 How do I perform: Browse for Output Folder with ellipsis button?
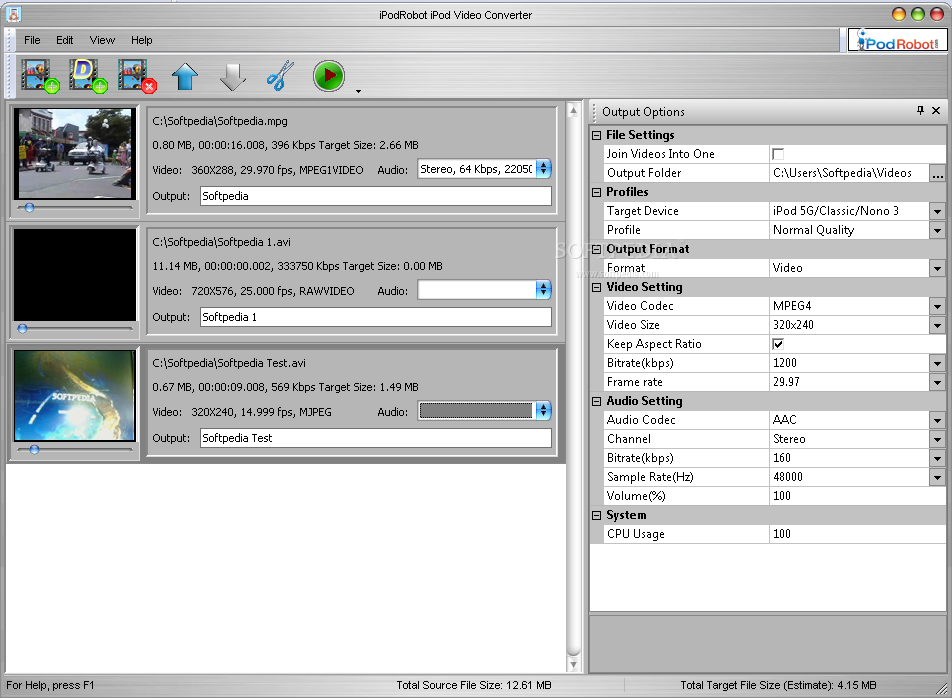937,174
